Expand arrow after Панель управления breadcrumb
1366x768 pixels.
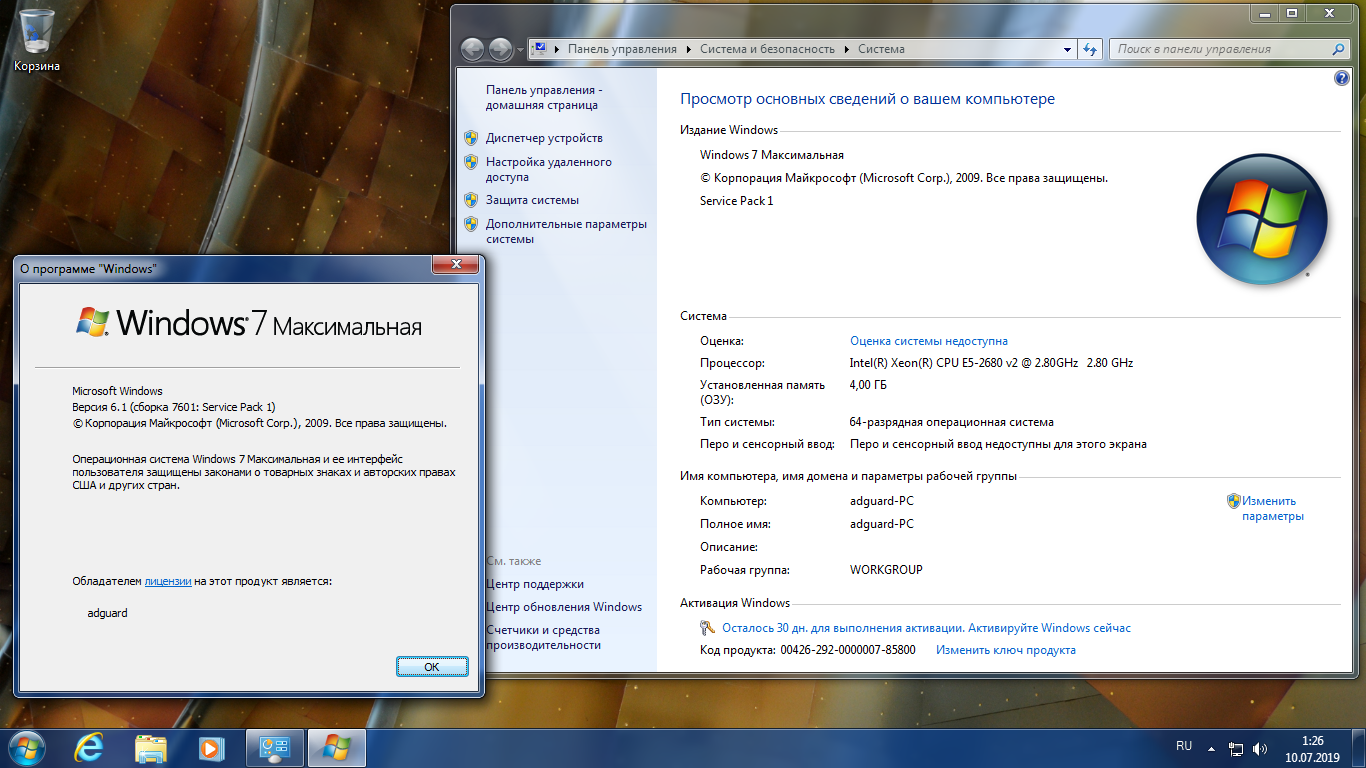688,49
